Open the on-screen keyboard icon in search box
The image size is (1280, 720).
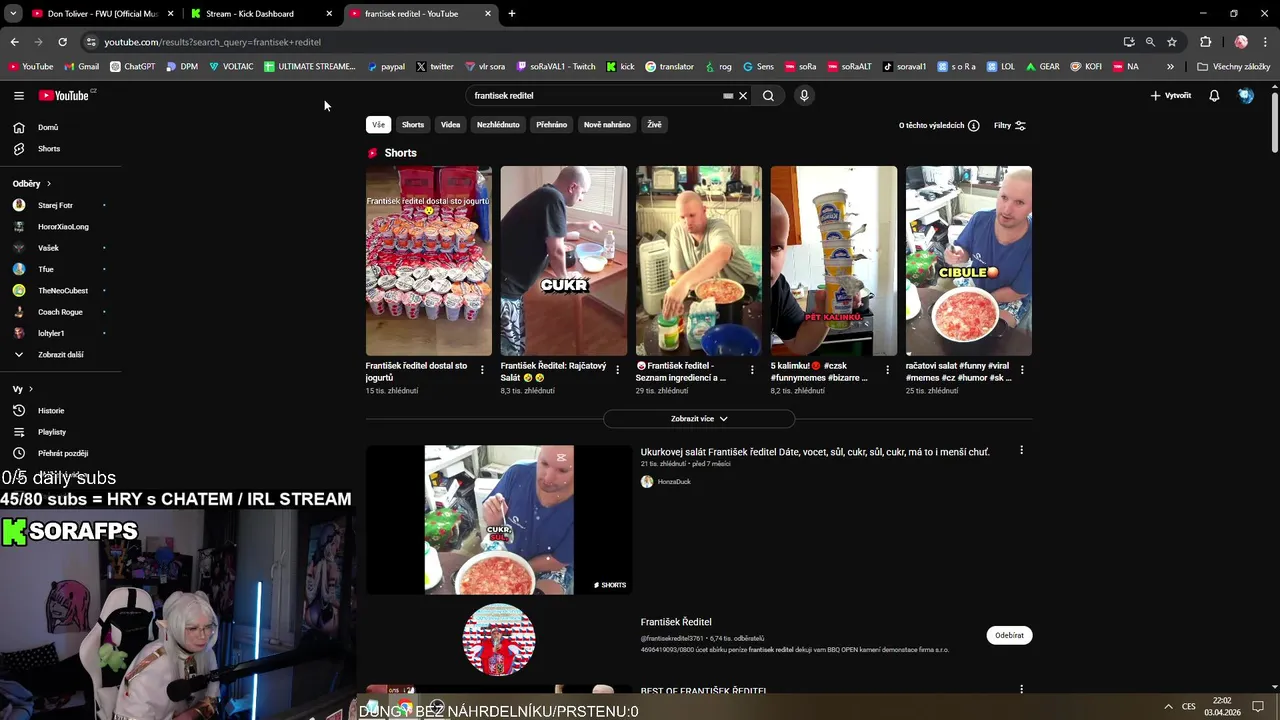[x=728, y=96]
